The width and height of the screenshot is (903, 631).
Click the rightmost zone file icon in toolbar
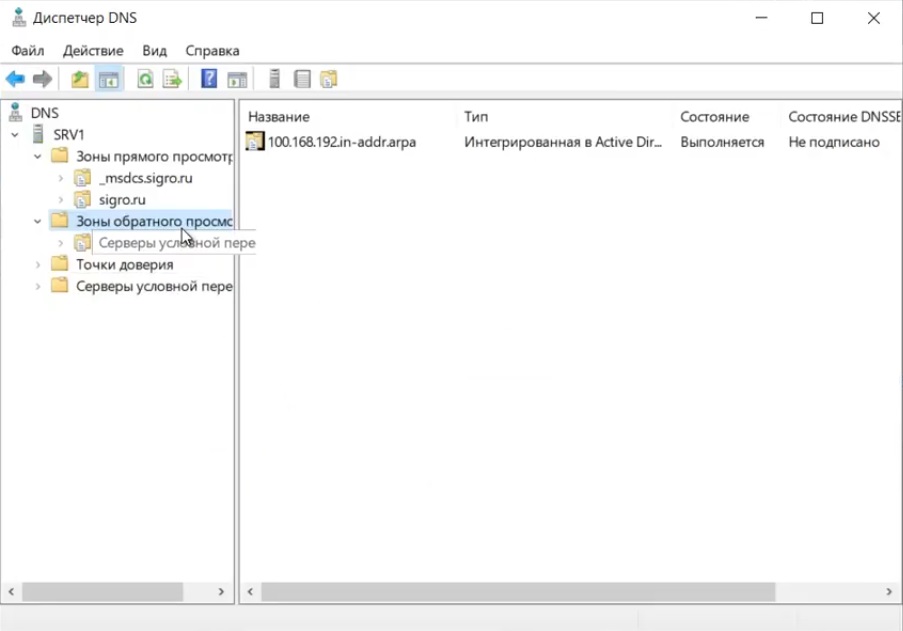329,79
